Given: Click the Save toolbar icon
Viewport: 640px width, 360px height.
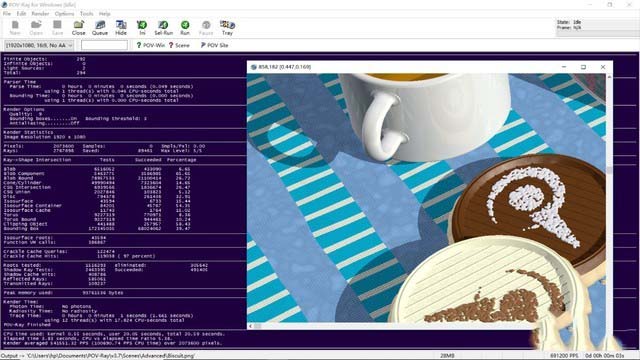Looking at the screenshot, I should point(57,28).
